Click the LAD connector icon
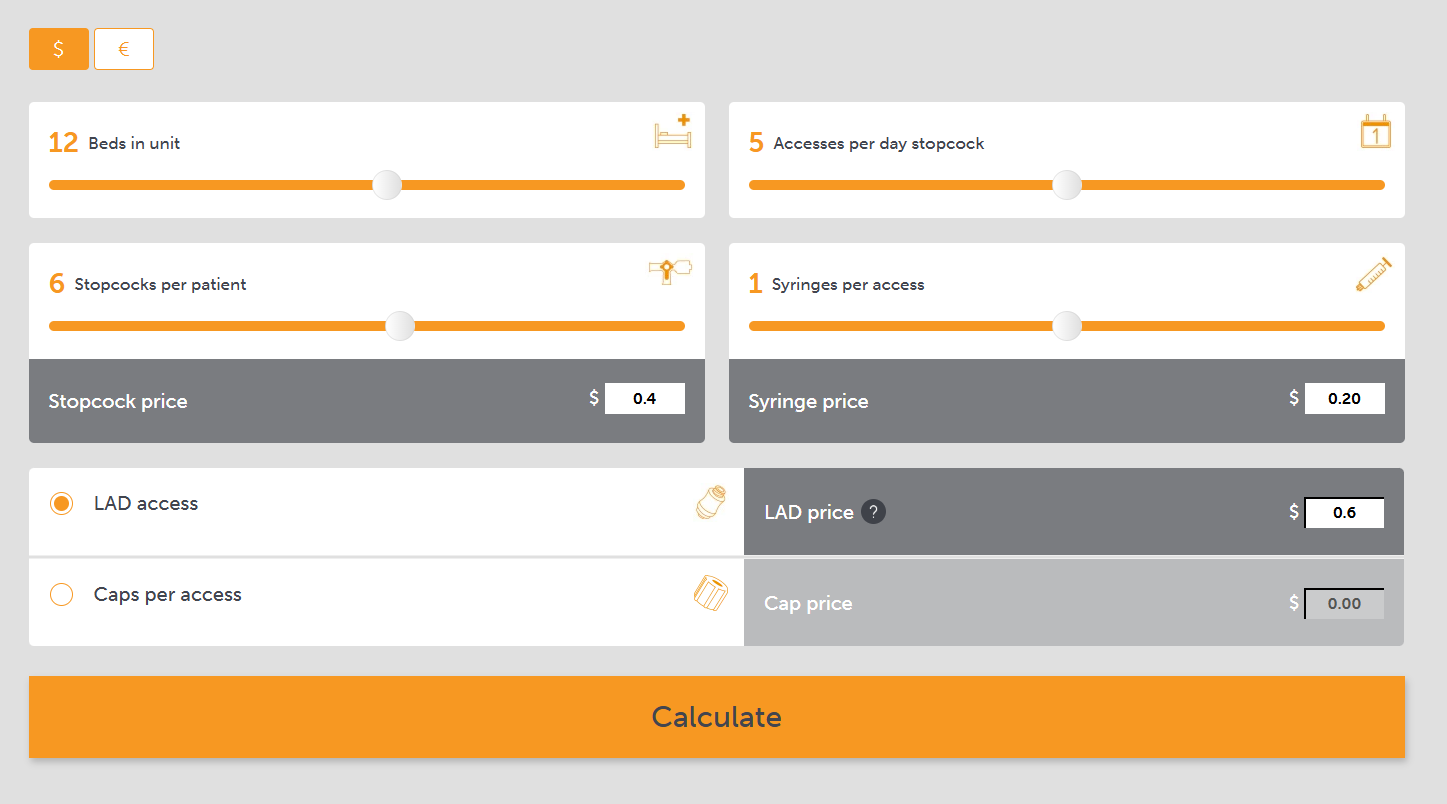This screenshot has width=1447, height=804. coord(710,502)
